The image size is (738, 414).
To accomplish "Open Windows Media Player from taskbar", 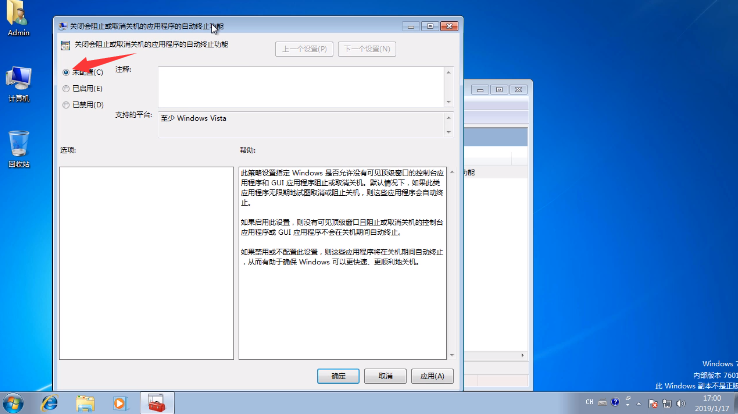I will (120, 402).
